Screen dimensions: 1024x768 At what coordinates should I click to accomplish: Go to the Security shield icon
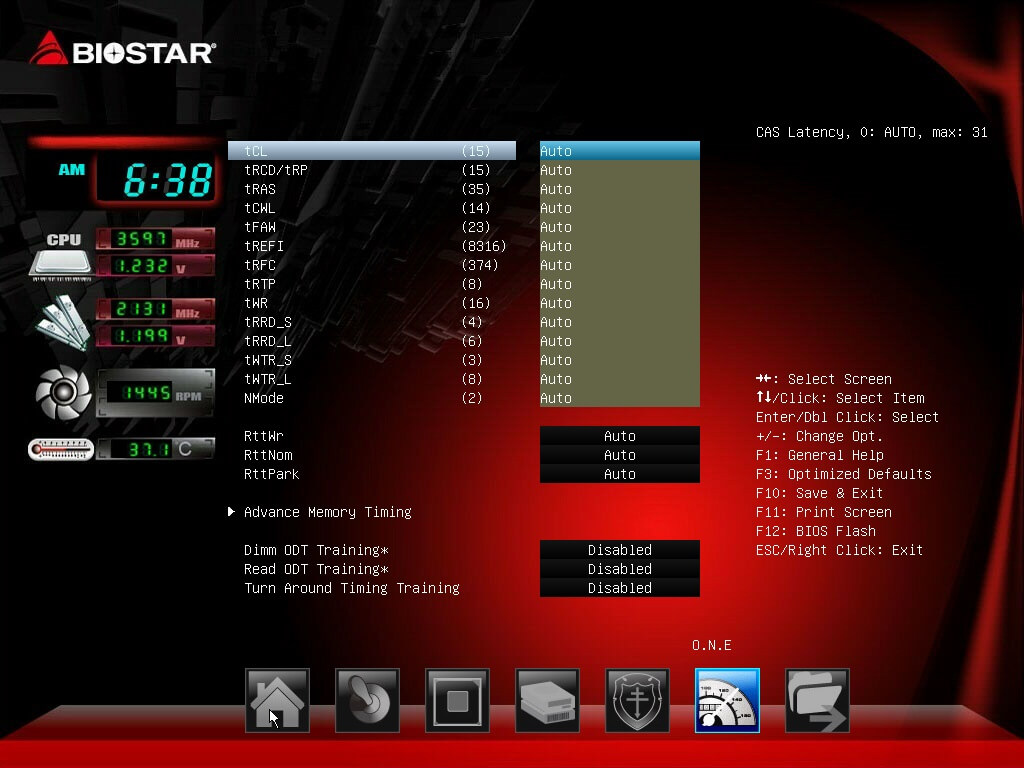(637, 701)
